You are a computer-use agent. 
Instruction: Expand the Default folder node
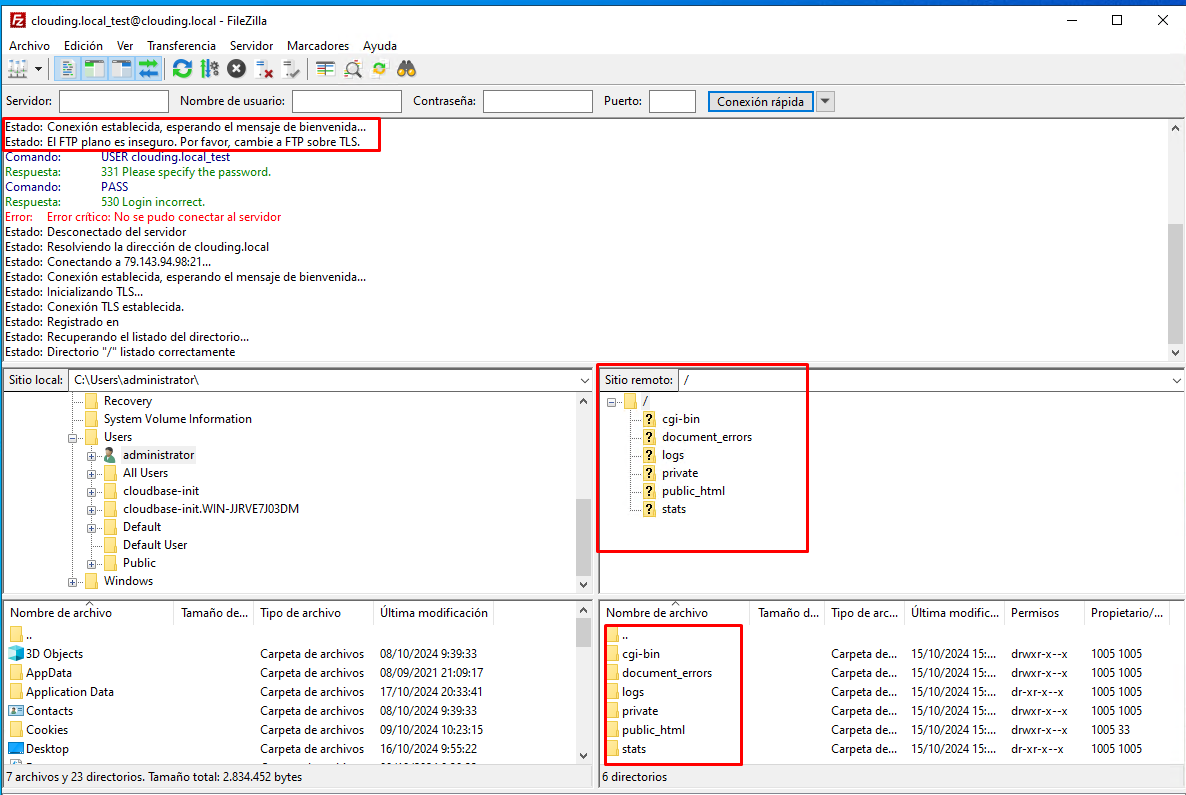tap(92, 528)
